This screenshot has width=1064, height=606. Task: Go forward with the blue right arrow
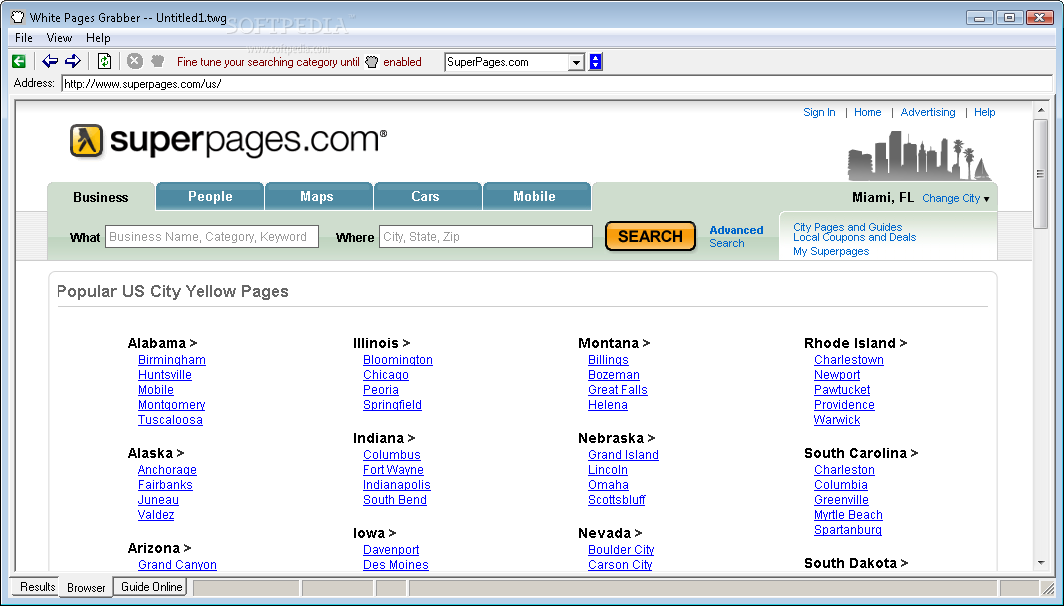click(73, 62)
